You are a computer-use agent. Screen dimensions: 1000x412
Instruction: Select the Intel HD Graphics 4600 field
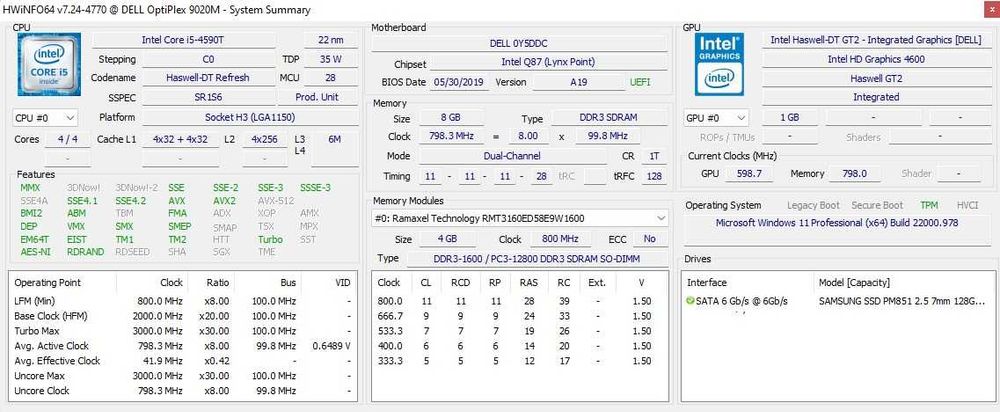tap(876, 59)
